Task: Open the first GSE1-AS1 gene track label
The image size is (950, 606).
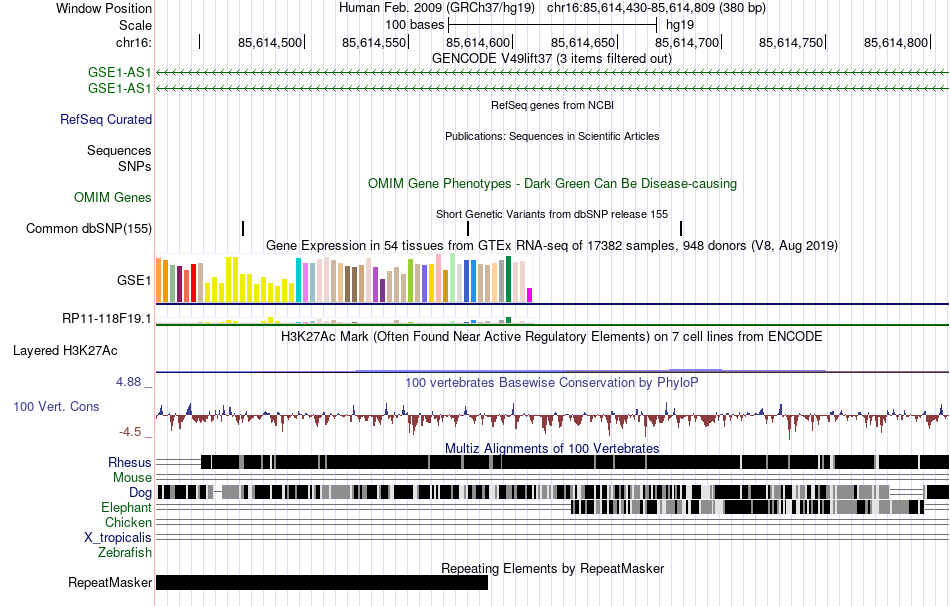Action: coord(119,73)
